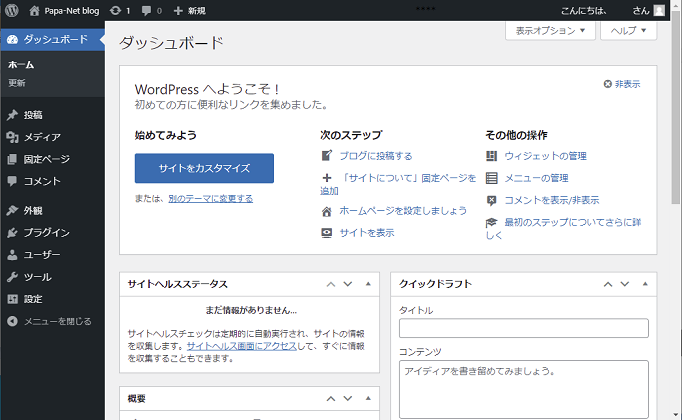Open ホーム submenu item

click(x=21, y=65)
